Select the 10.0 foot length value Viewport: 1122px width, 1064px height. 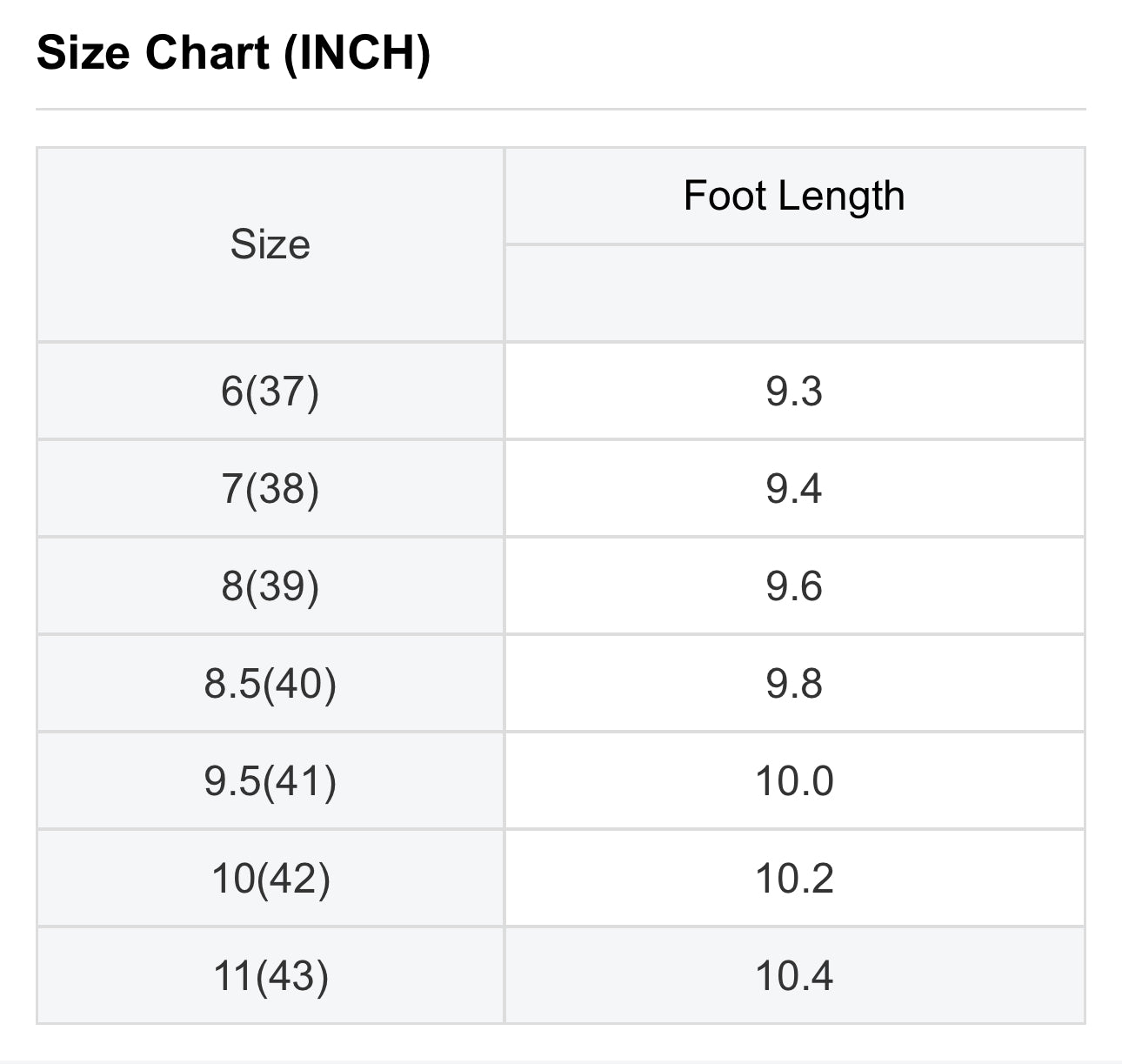tap(794, 780)
